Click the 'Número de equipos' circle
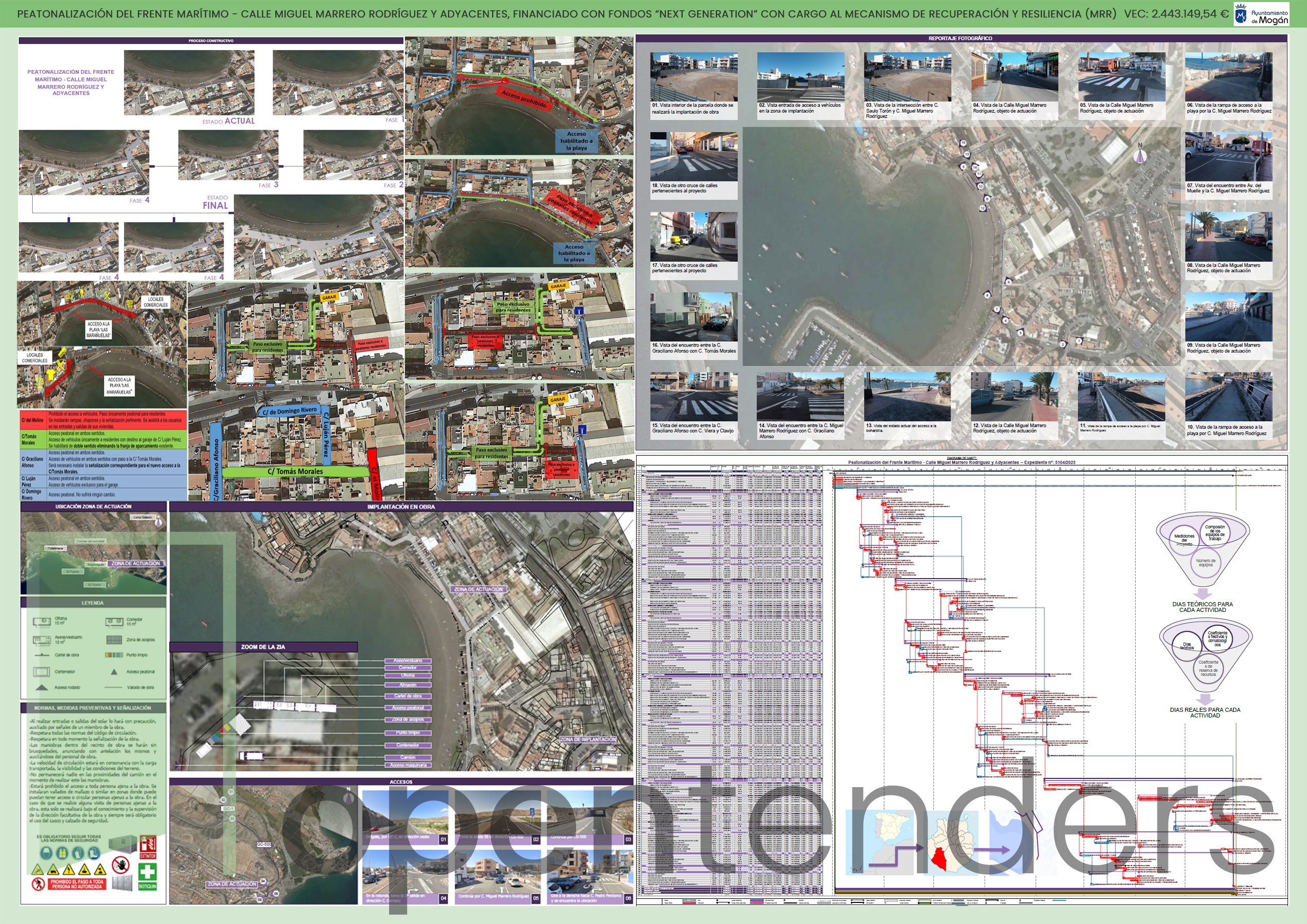Screen dimensions: 1307x924 [x=1206, y=563]
